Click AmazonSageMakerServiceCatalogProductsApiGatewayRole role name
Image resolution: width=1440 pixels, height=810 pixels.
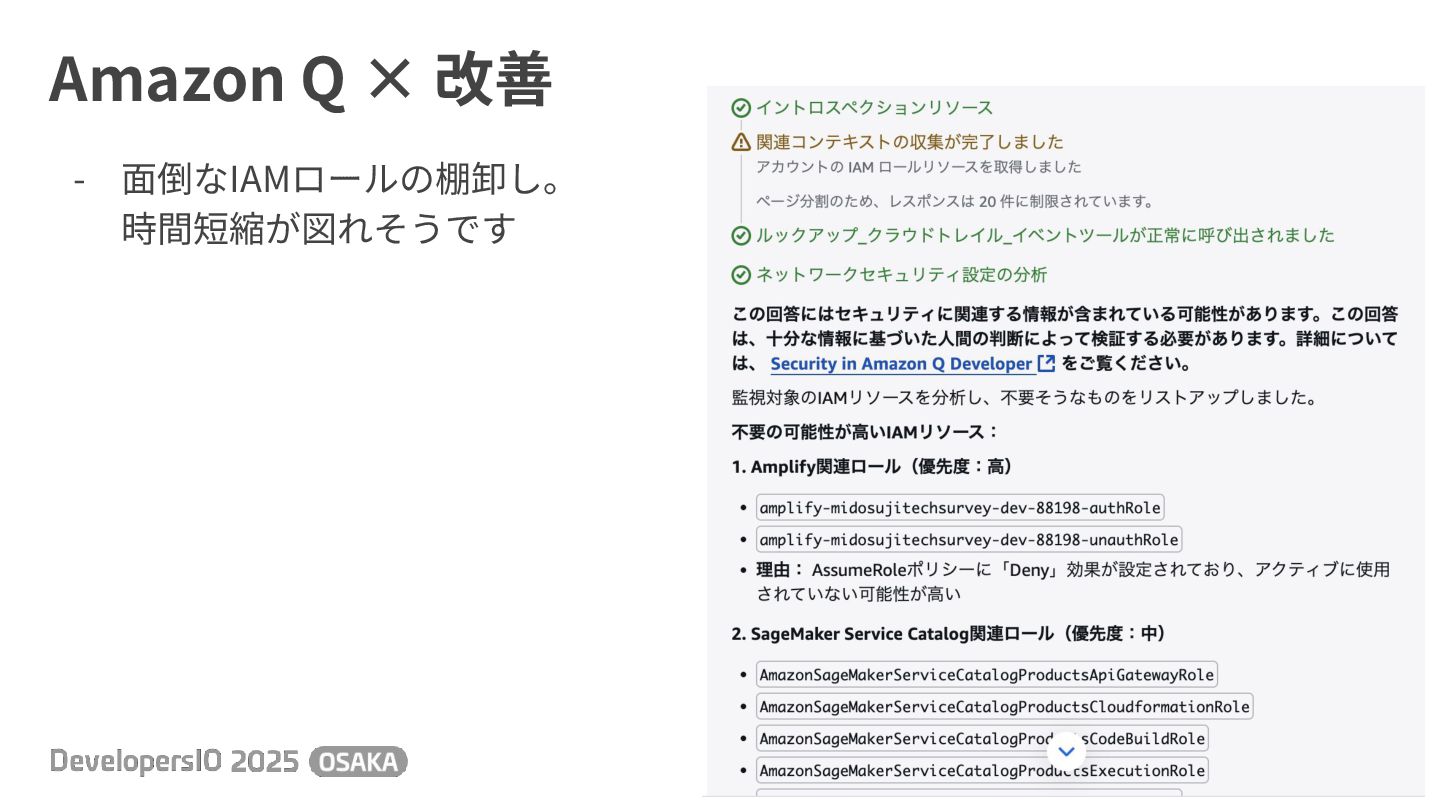[x=987, y=675]
